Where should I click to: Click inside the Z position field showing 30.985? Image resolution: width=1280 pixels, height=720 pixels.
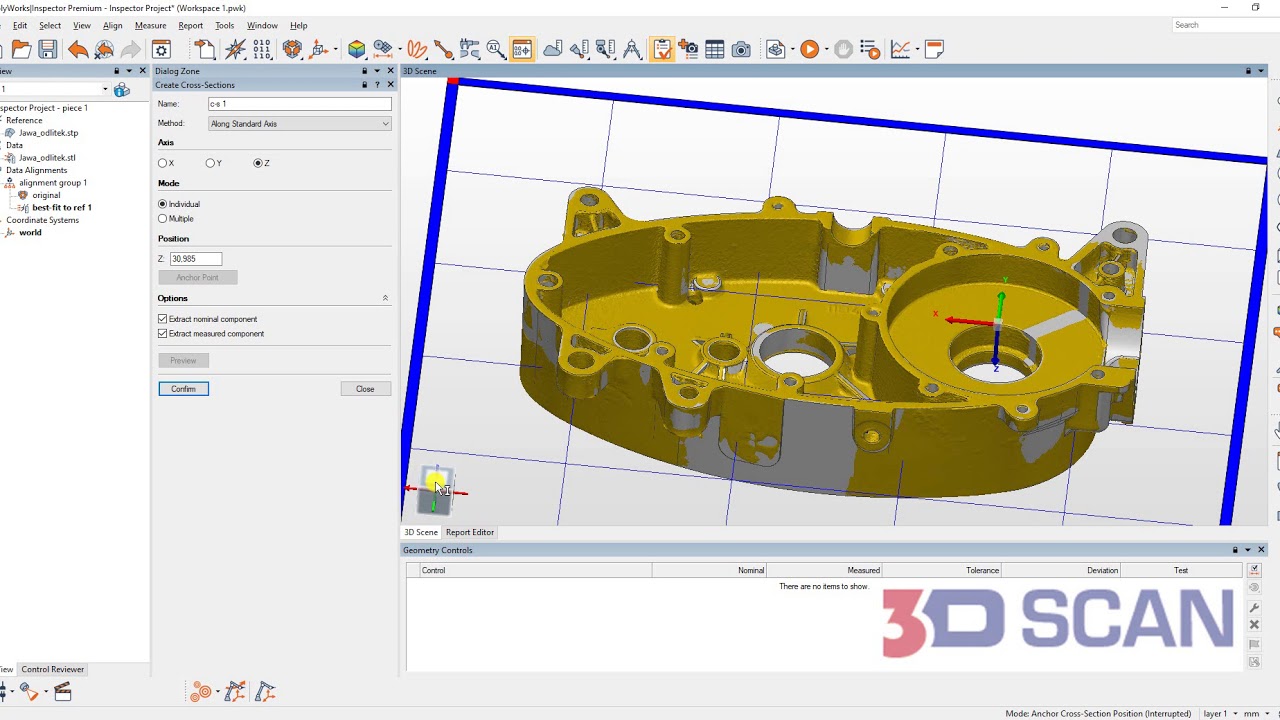[195, 258]
